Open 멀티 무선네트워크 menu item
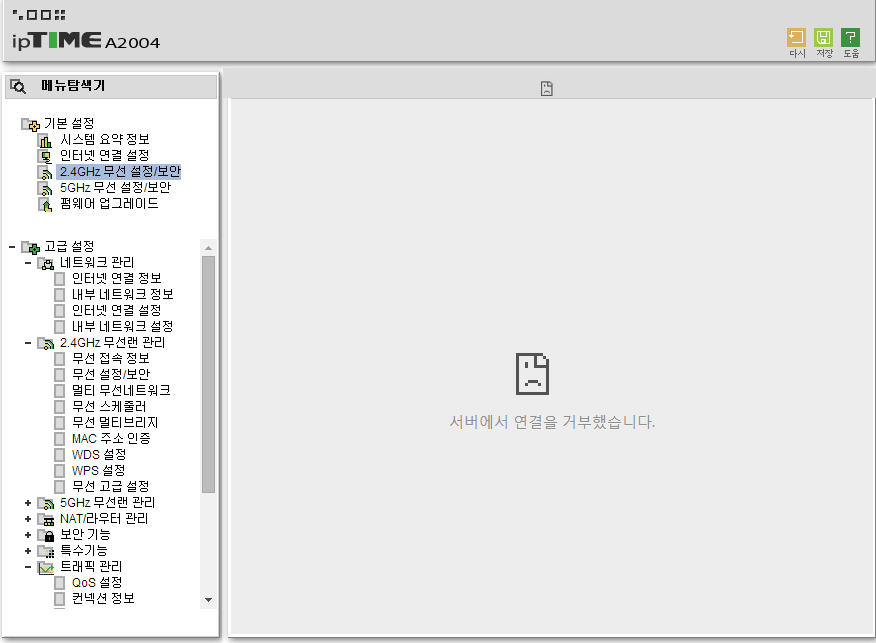876x643 pixels. tap(121, 390)
